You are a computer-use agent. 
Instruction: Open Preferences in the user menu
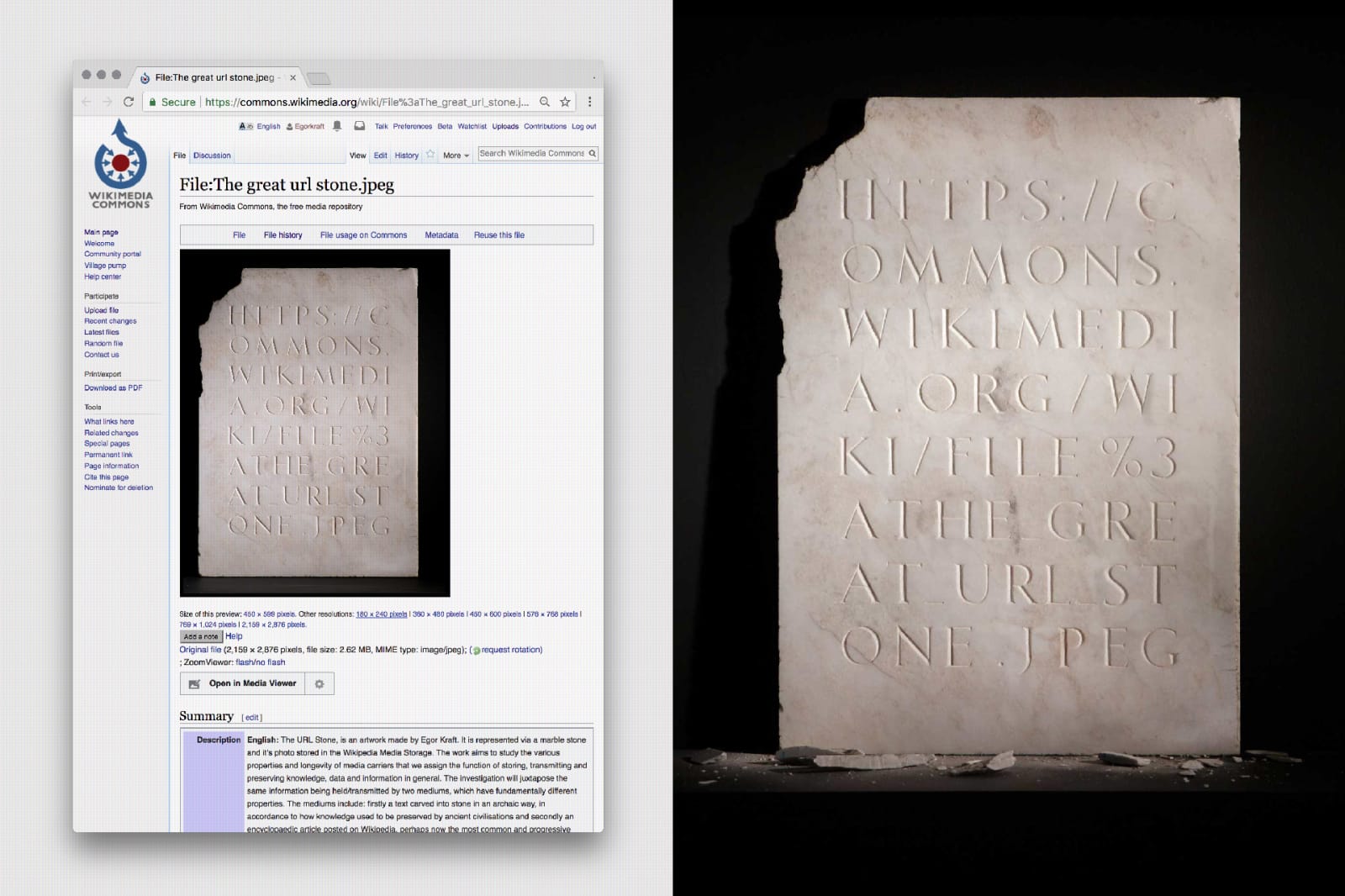412,127
